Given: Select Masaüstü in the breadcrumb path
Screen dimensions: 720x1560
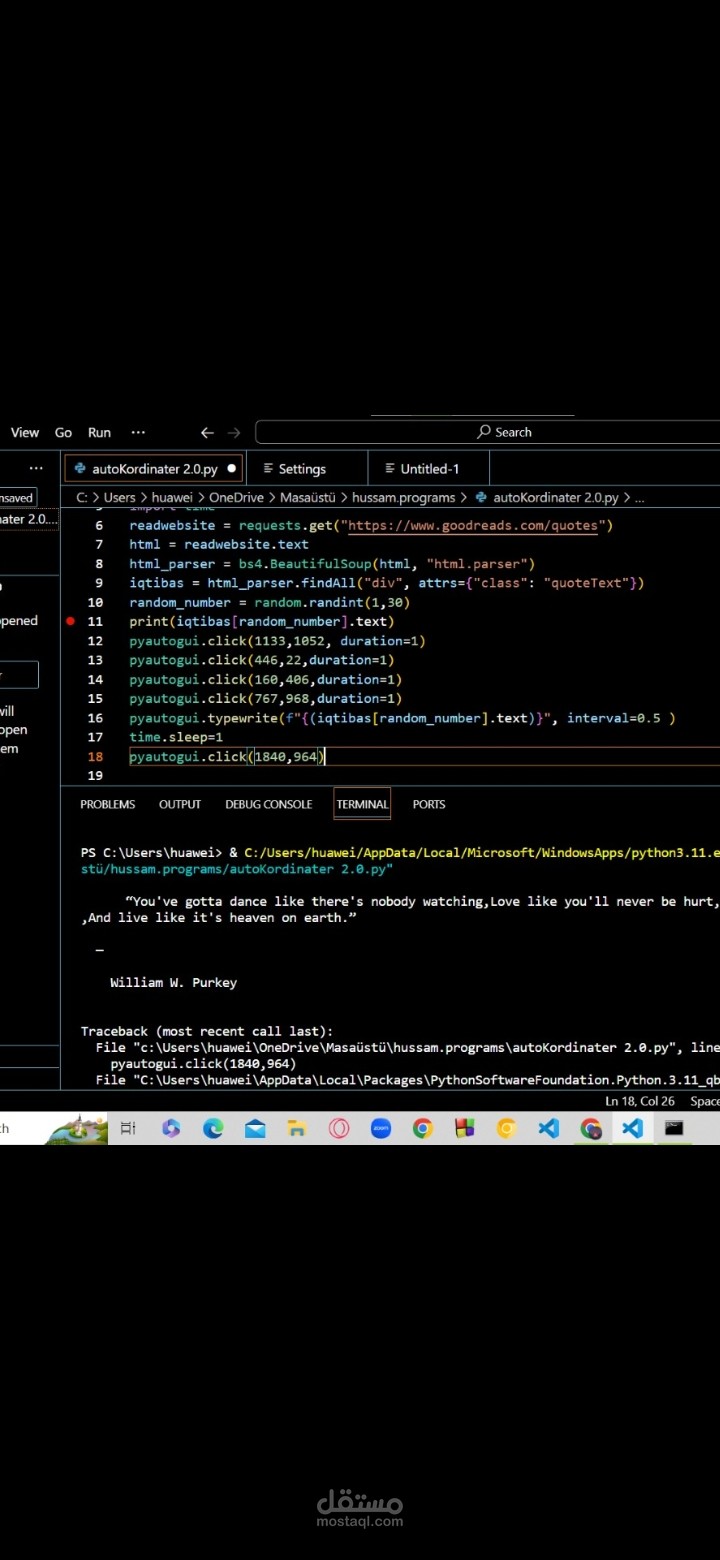Looking at the screenshot, I should [308, 497].
